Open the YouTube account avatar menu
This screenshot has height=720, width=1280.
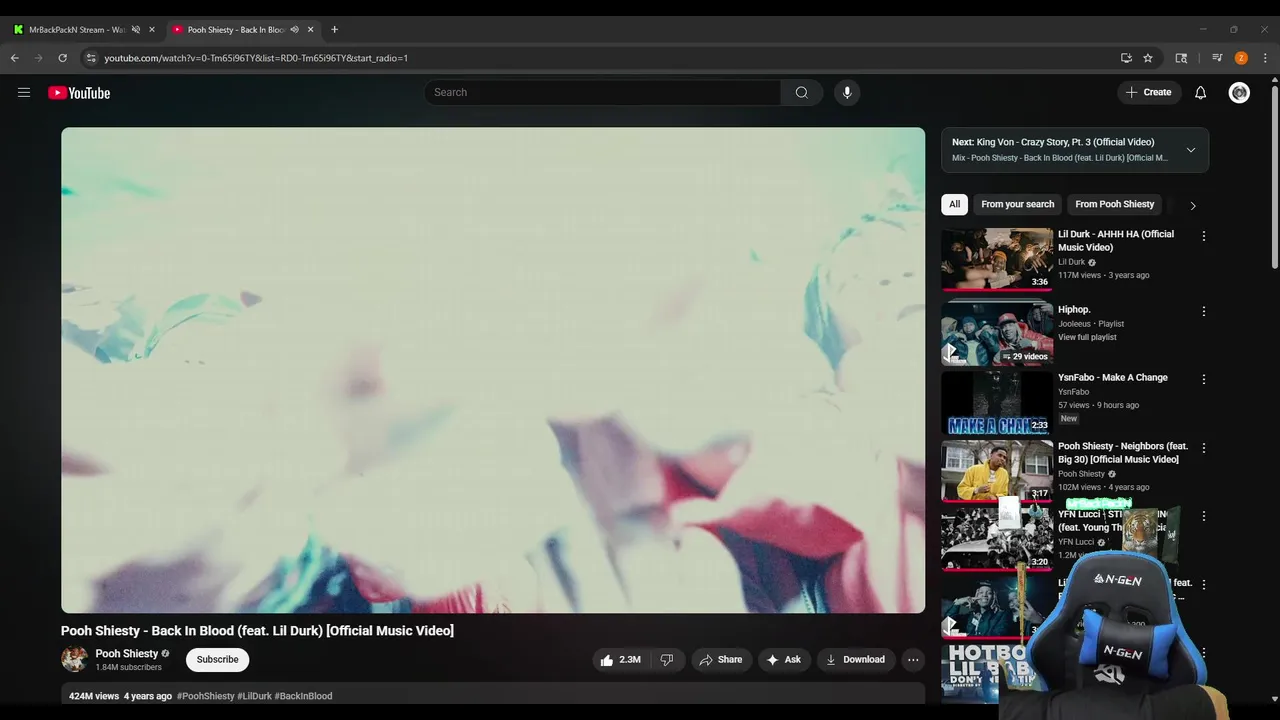click(x=1239, y=93)
